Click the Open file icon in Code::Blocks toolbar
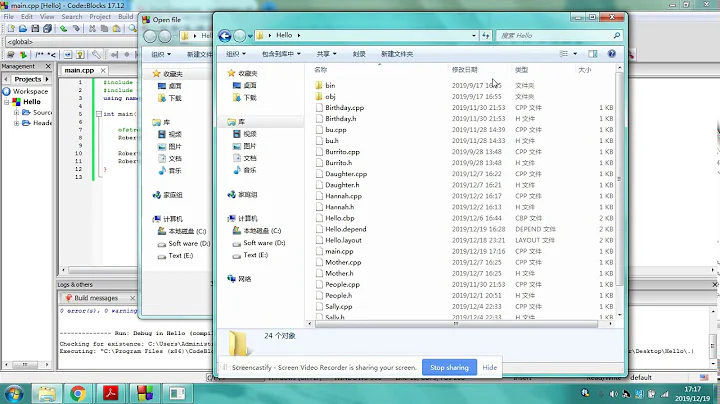 (x=23, y=28)
